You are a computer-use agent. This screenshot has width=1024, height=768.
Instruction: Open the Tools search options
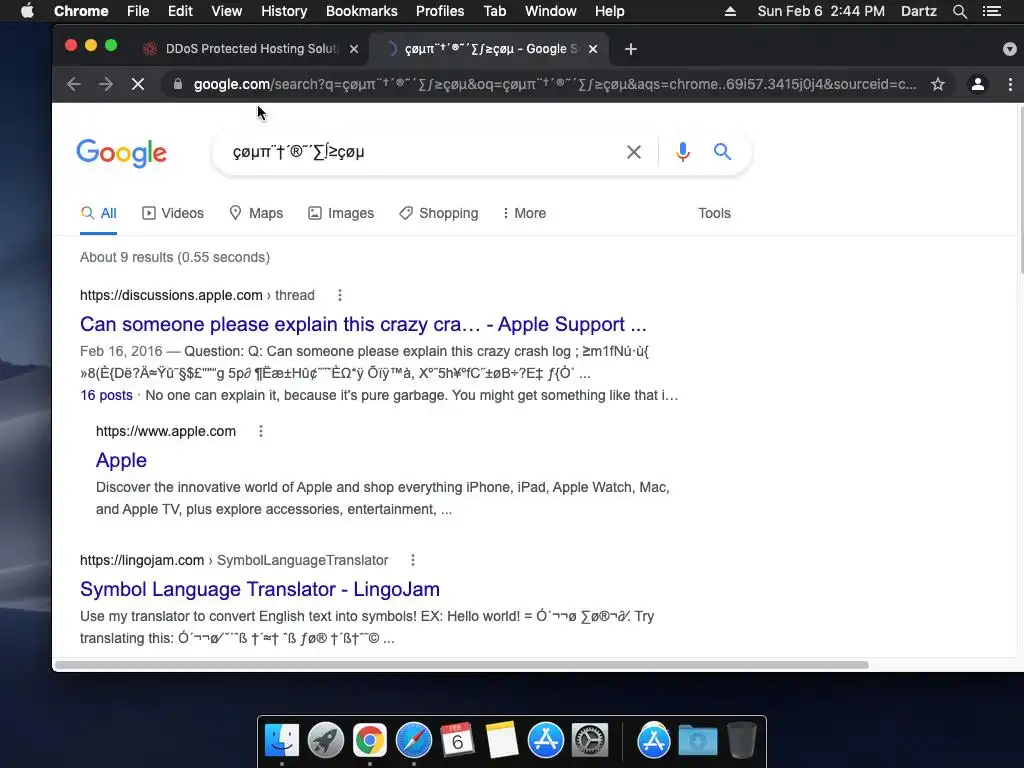(714, 214)
